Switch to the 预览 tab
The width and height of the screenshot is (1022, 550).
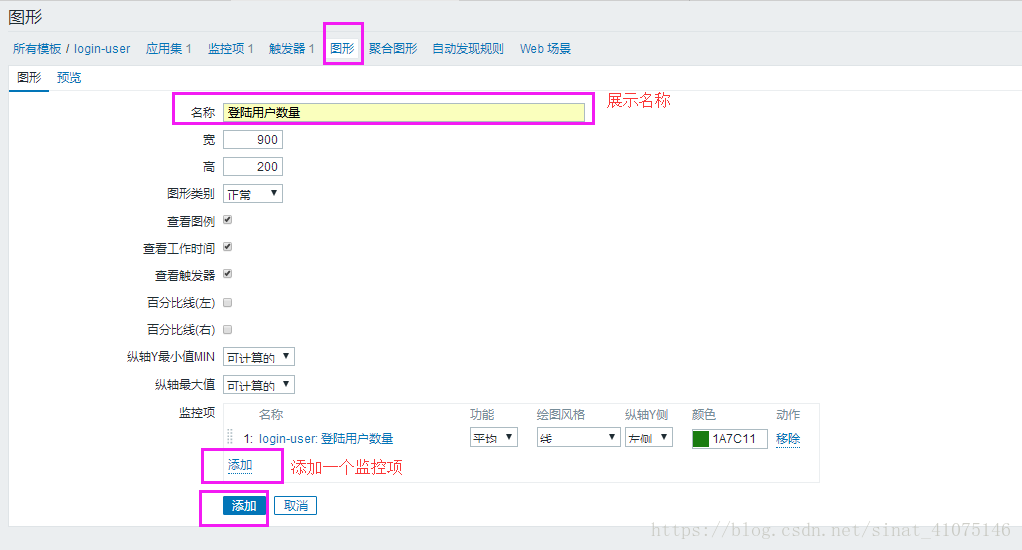(69, 78)
